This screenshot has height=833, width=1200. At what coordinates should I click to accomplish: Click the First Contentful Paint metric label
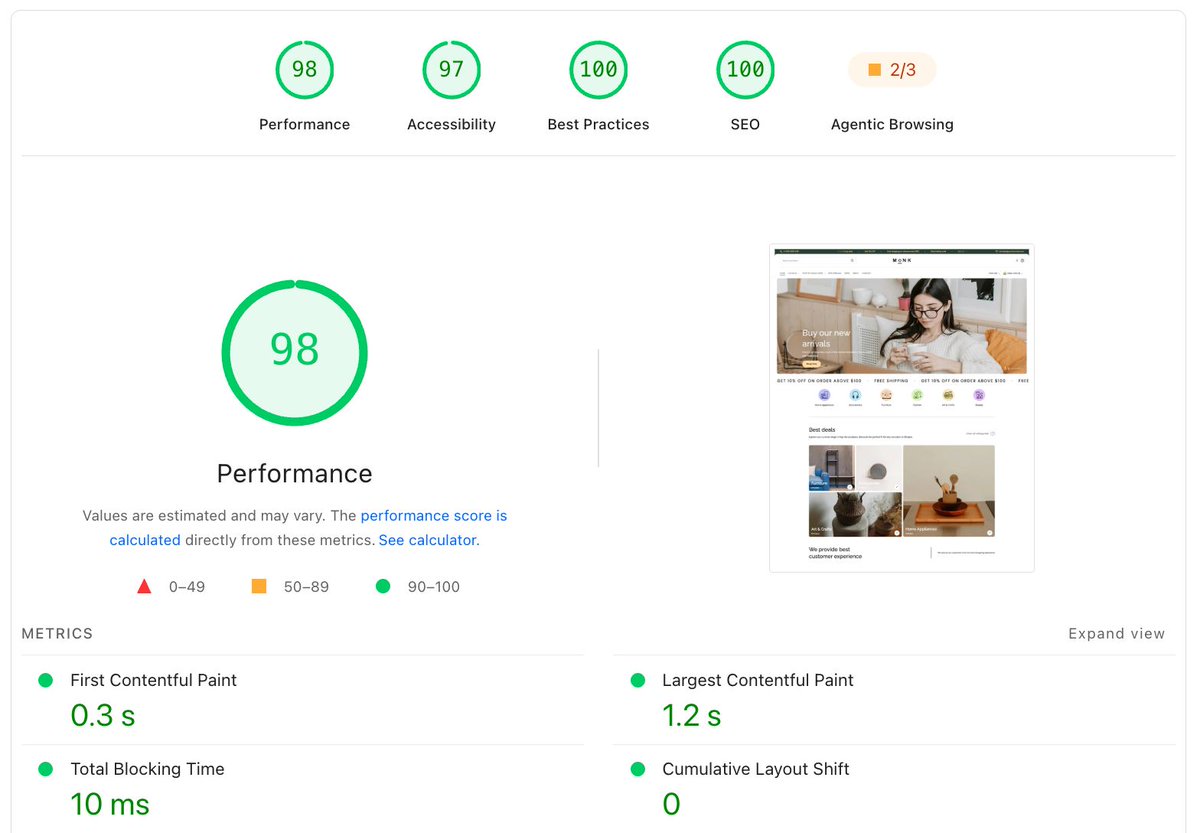point(153,680)
